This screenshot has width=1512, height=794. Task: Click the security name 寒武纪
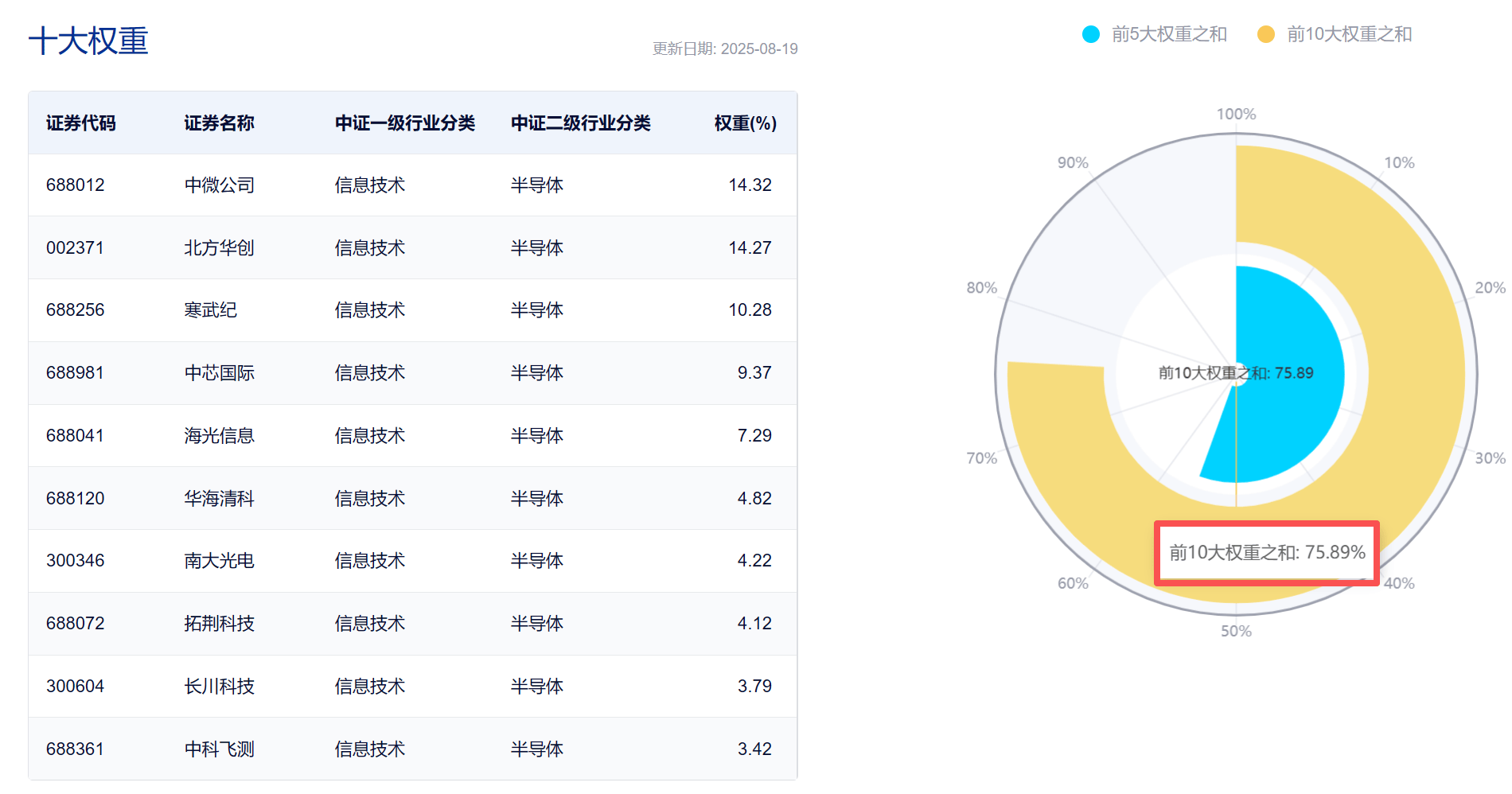pos(211,310)
